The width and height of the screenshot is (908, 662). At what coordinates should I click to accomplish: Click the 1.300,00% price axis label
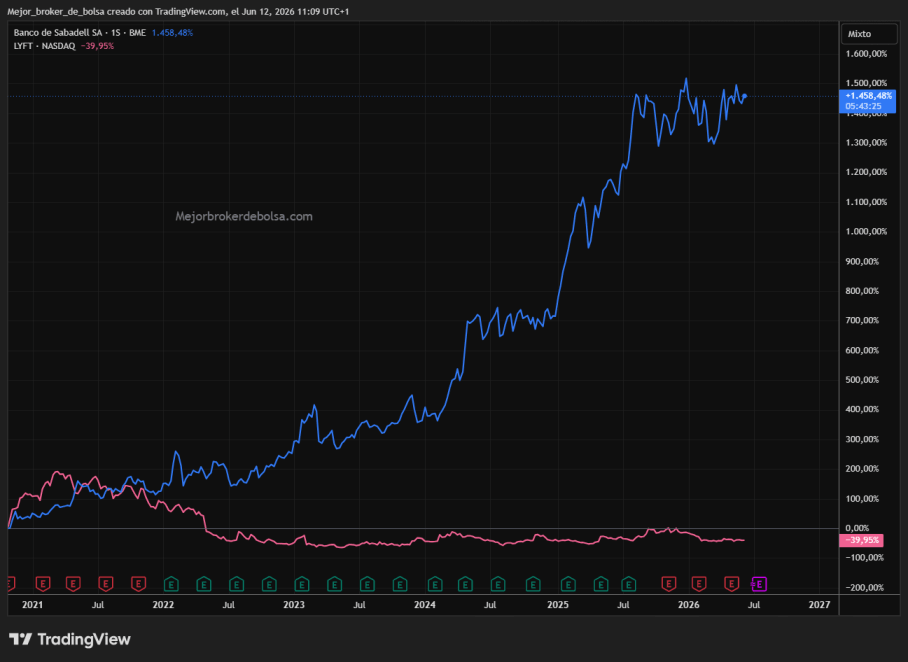[x=866, y=143]
